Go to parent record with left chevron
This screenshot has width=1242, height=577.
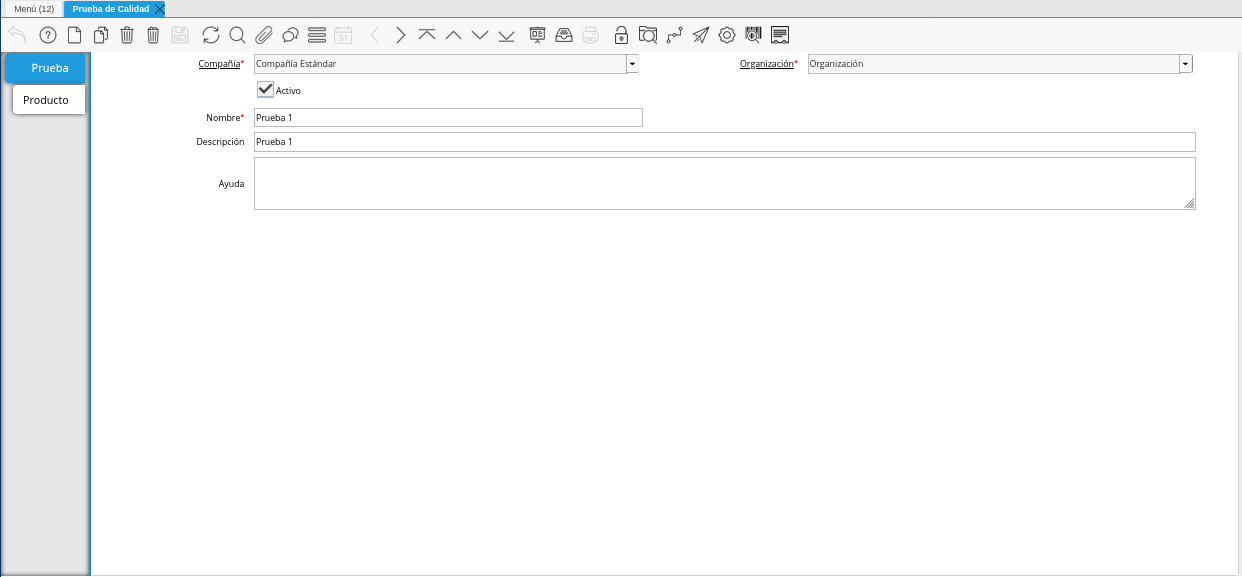(x=375, y=35)
